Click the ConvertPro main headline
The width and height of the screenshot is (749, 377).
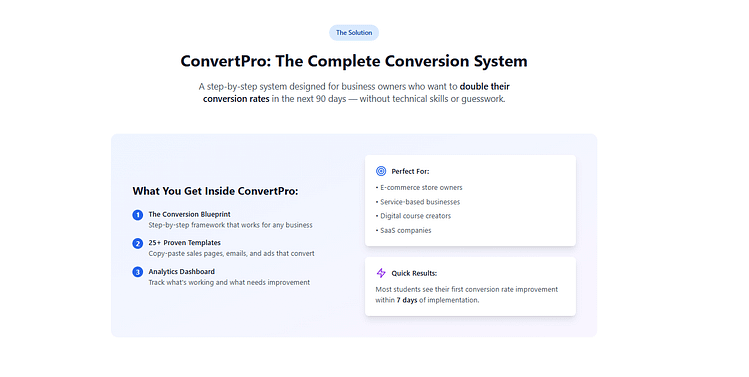pyautogui.click(x=354, y=61)
